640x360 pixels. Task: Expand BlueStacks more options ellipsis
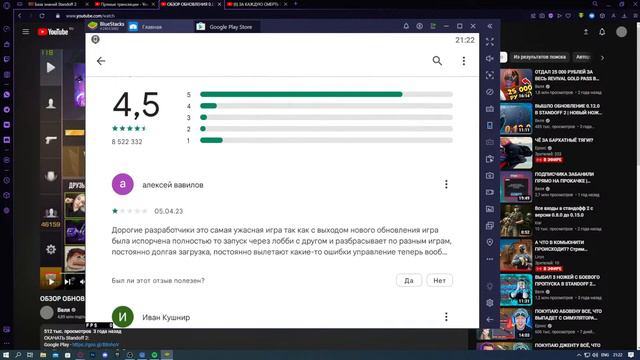490,259
